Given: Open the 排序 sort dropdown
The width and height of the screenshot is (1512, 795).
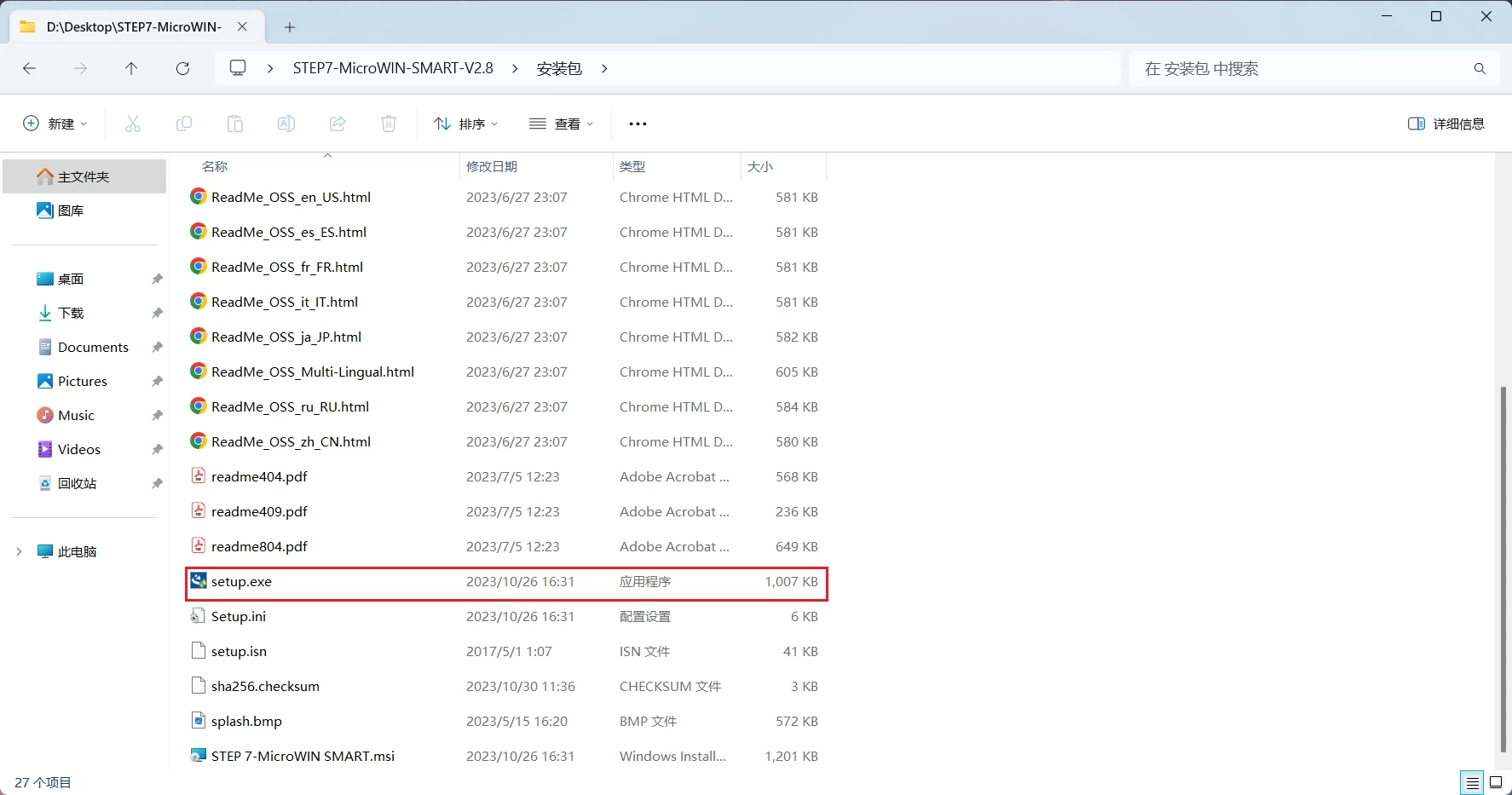Looking at the screenshot, I should pyautogui.click(x=465, y=124).
